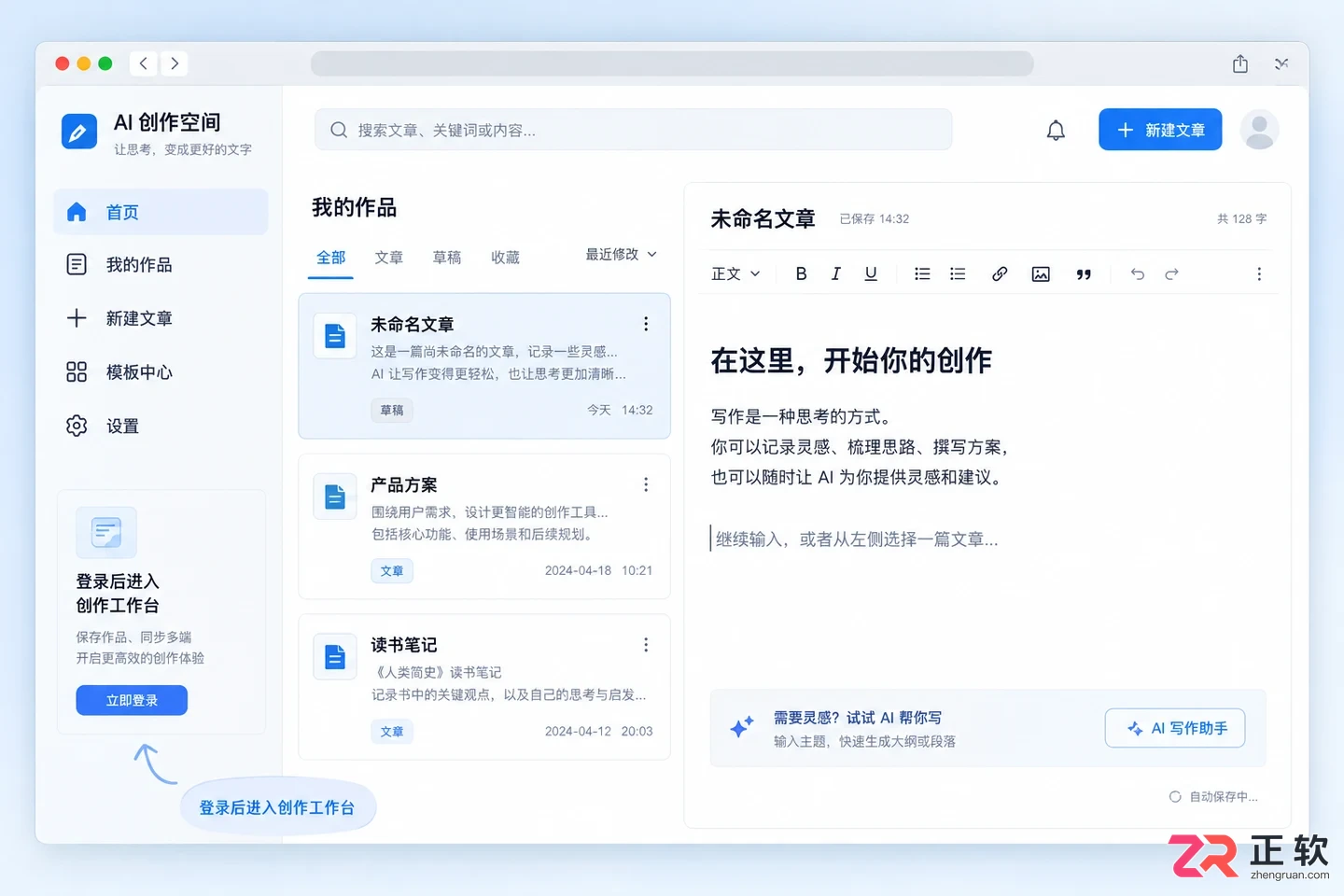
Task: Click the 立即登录 button
Action: (132, 700)
